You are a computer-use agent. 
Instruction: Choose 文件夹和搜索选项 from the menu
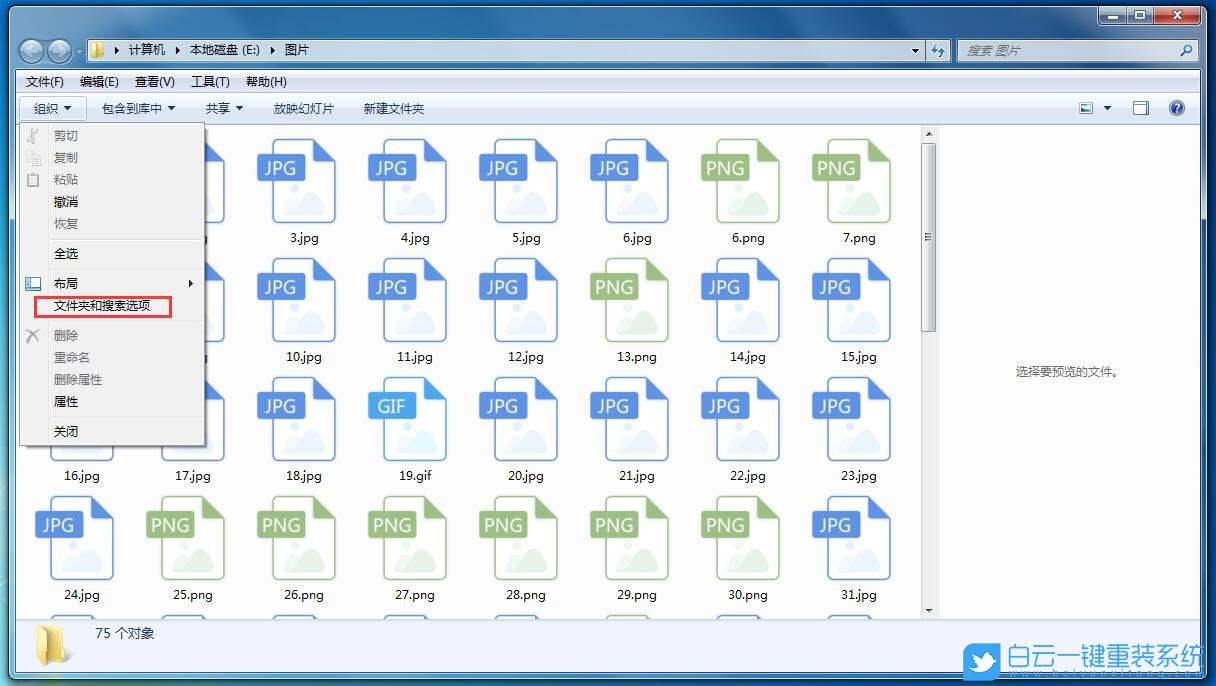click(x=104, y=307)
